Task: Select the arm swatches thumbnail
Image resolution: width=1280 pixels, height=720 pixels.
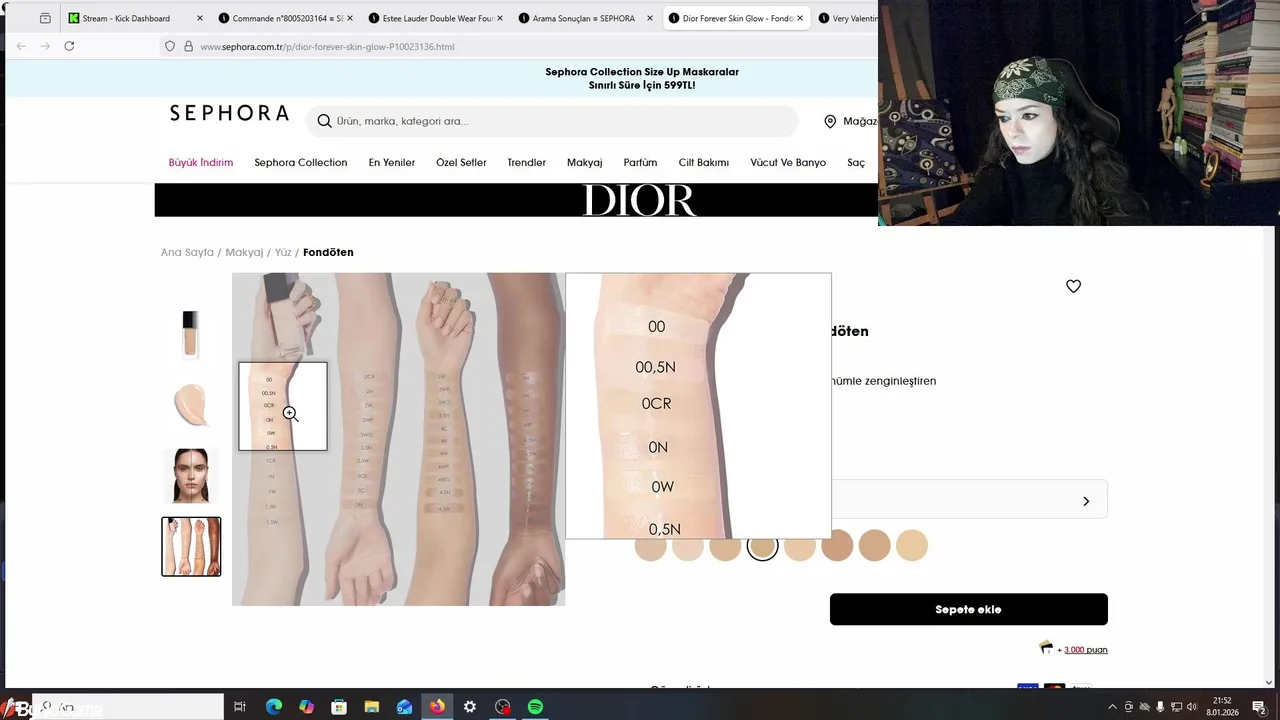Action: (x=191, y=546)
